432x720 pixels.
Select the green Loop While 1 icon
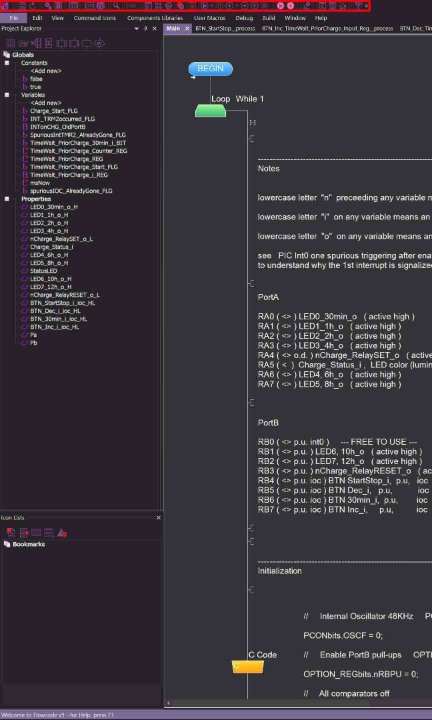210,111
